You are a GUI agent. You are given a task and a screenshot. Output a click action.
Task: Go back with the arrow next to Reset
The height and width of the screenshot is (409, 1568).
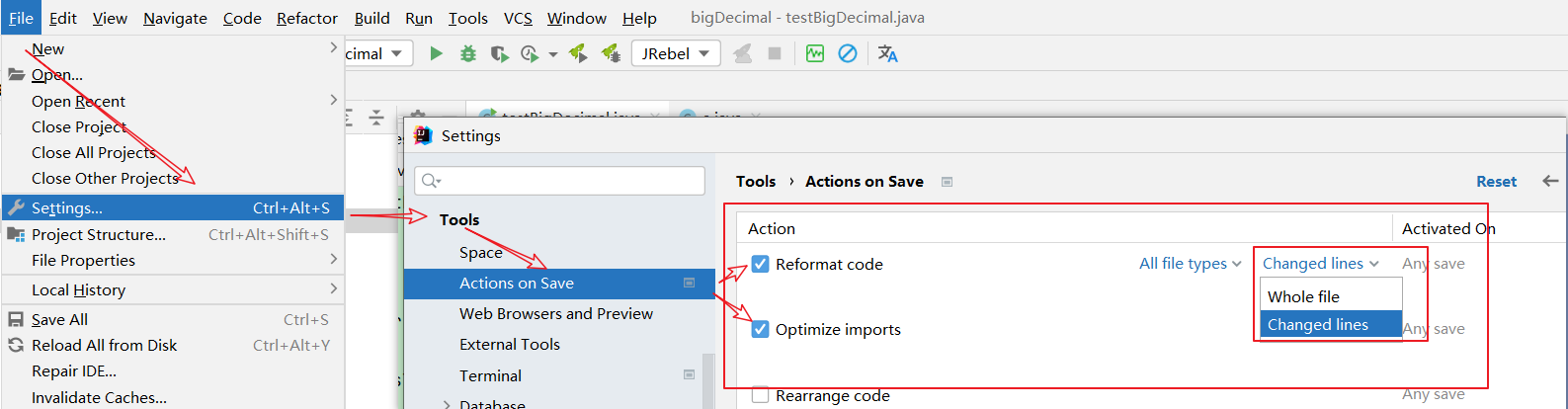point(1550,181)
